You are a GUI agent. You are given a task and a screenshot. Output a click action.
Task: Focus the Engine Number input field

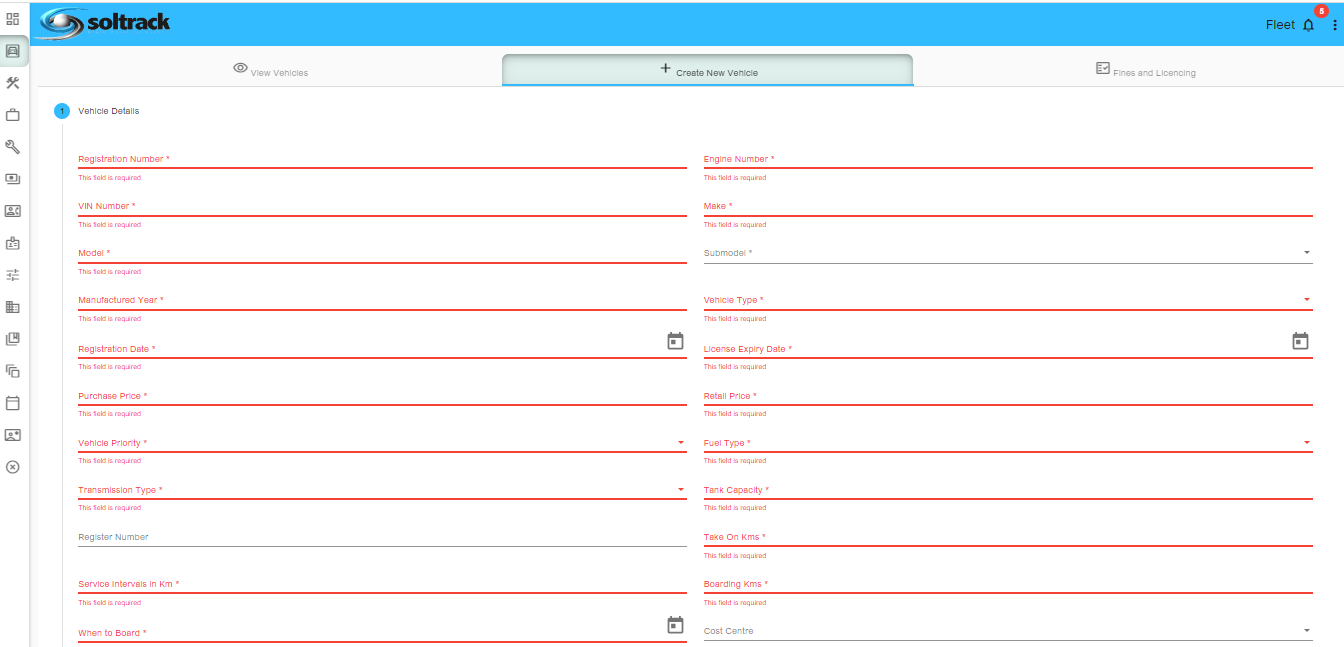tap(1007, 159)
